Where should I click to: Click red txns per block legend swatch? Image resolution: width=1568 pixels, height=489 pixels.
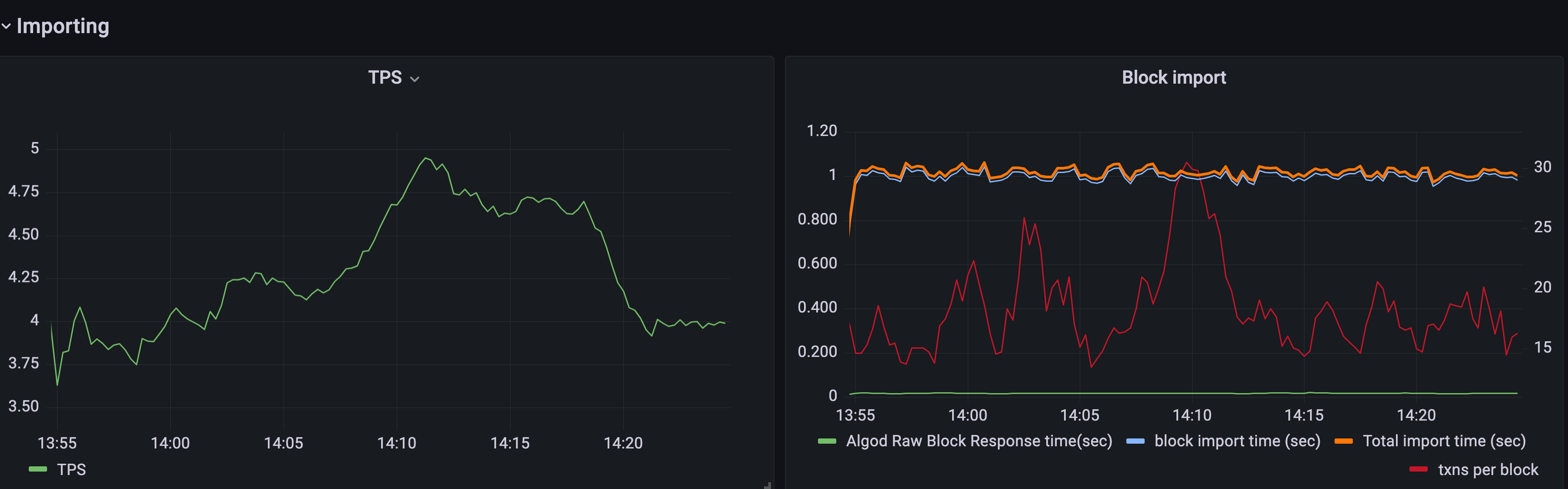click(x=1419, y=469)
